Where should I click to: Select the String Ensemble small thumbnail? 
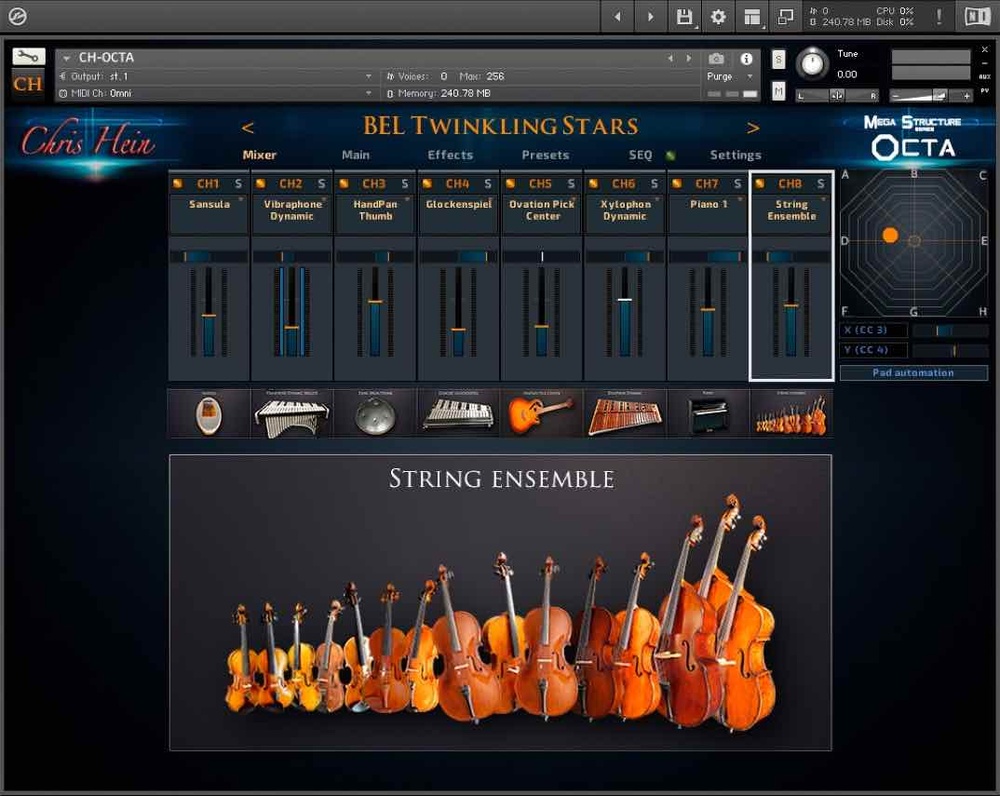click(791, 413)
